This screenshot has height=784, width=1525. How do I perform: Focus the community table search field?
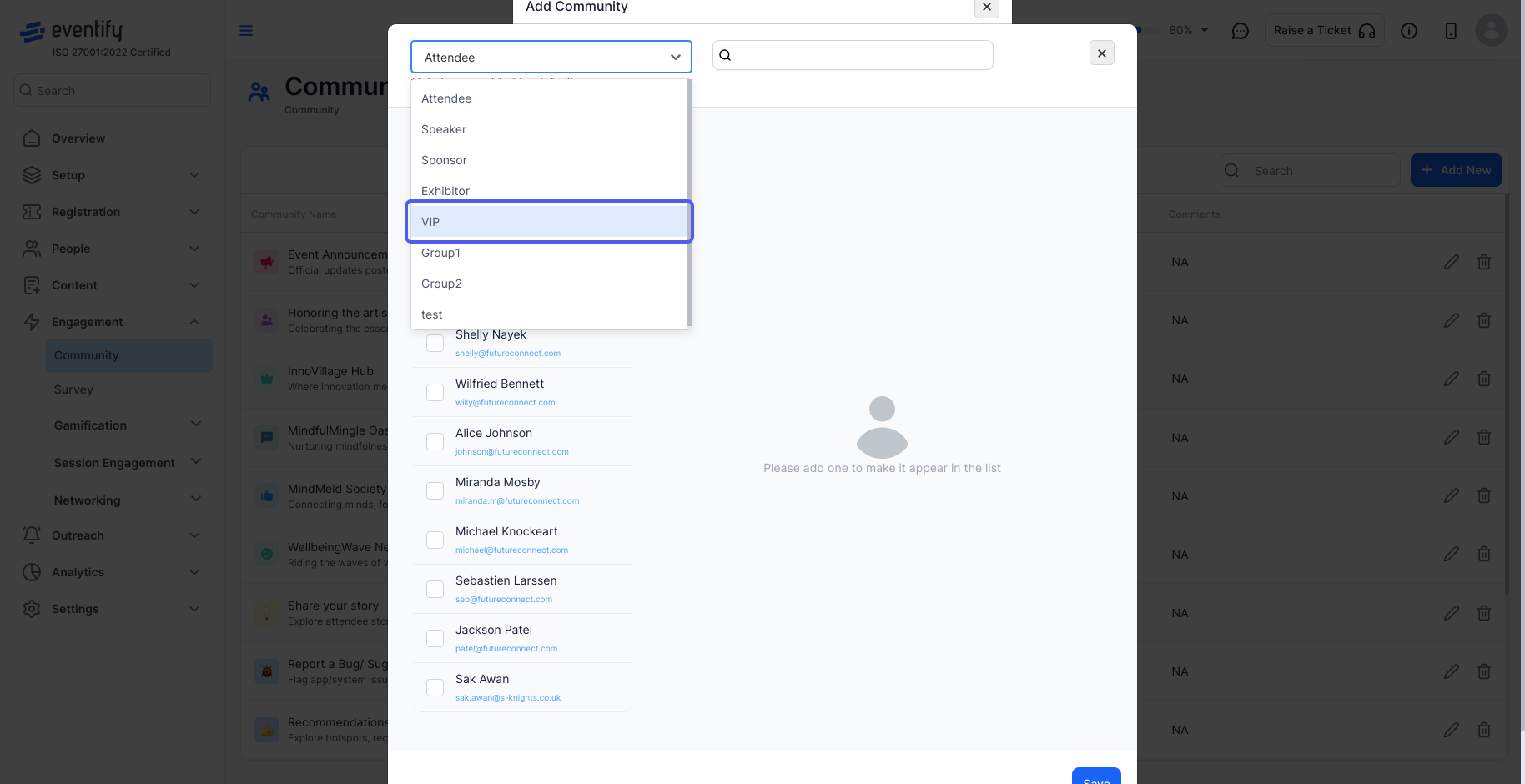coord(1310,170)
